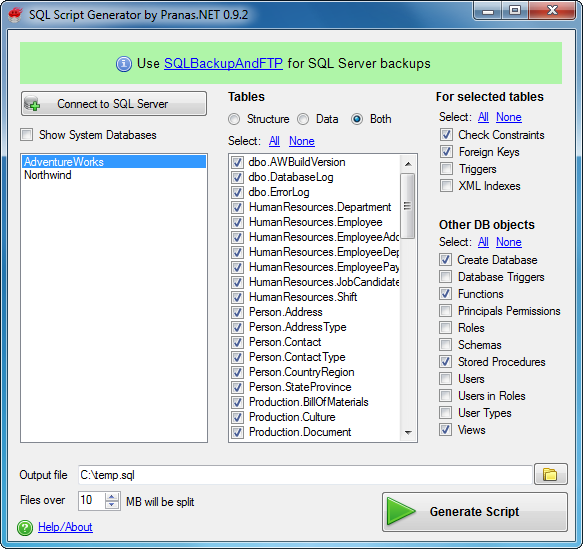Increase file split size with up arrow
The width and height of the screenshot is (583, 549).
[x=112, y=496]
